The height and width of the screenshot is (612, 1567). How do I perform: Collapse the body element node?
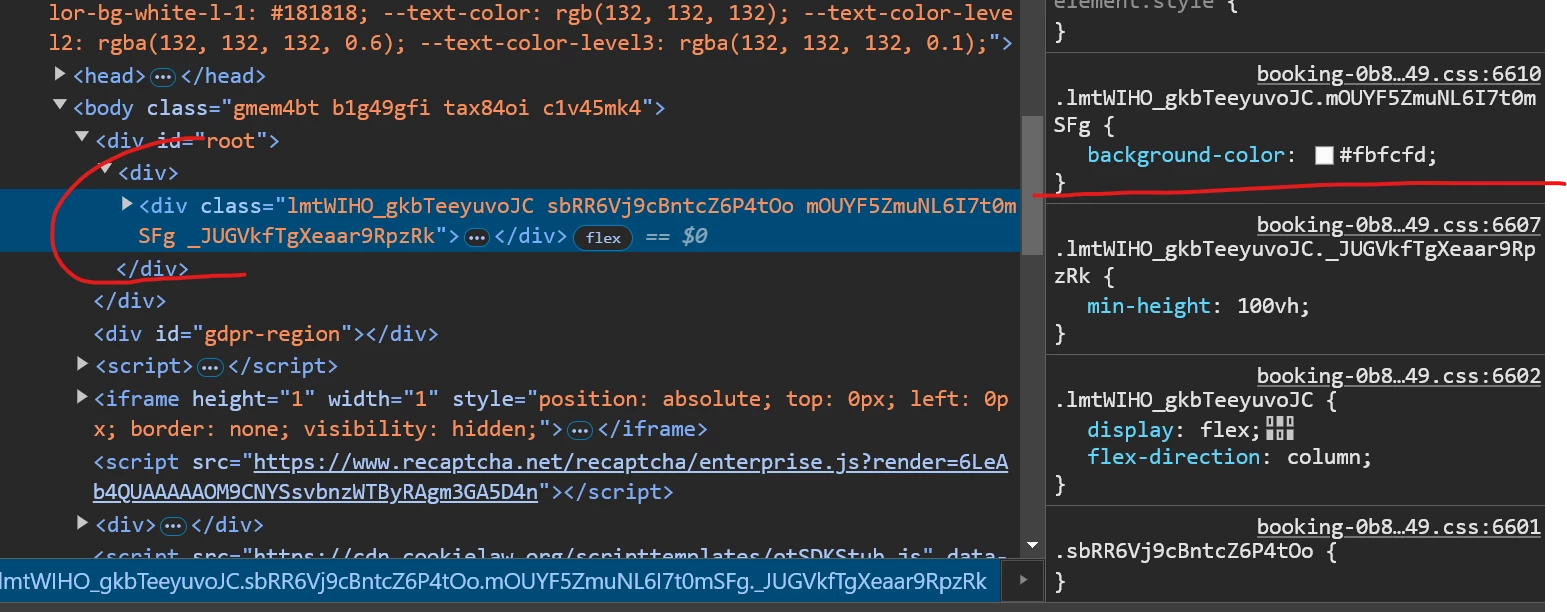[x=61, y=107]
